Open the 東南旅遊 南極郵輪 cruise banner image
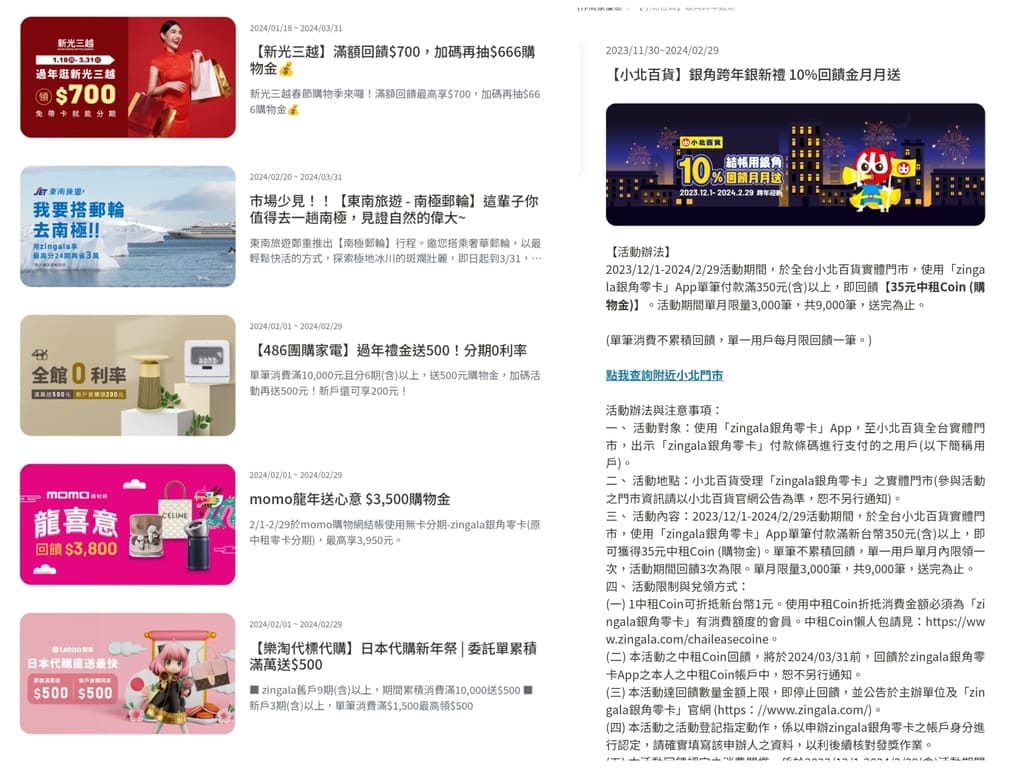1024x768 pixels. pyautogui.click(x=128, y=226)
